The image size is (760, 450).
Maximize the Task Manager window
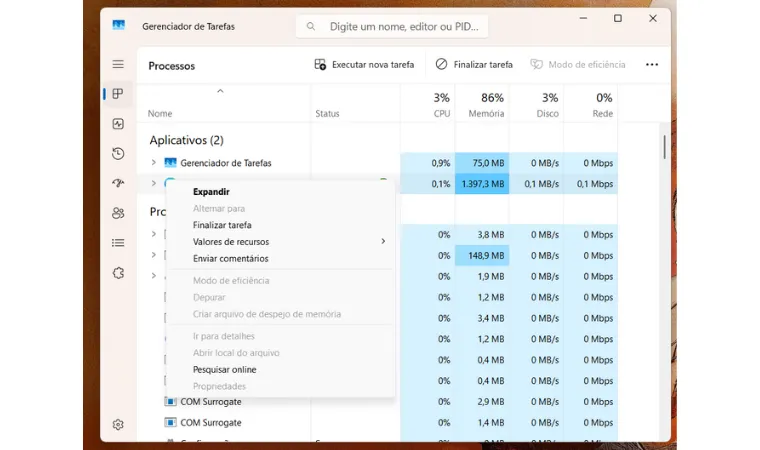click(618, 18)
